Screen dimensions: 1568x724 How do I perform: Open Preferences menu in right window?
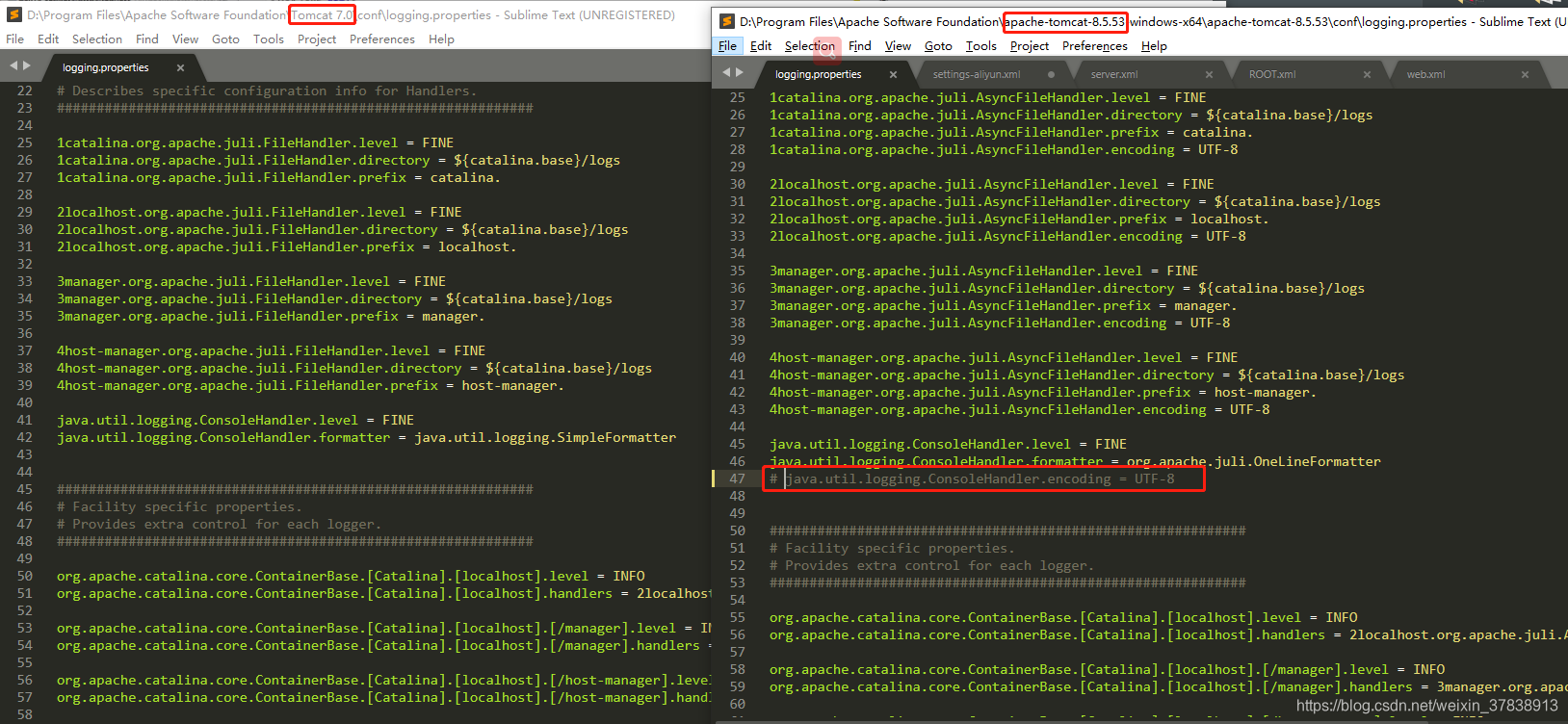coord(1095,46)
